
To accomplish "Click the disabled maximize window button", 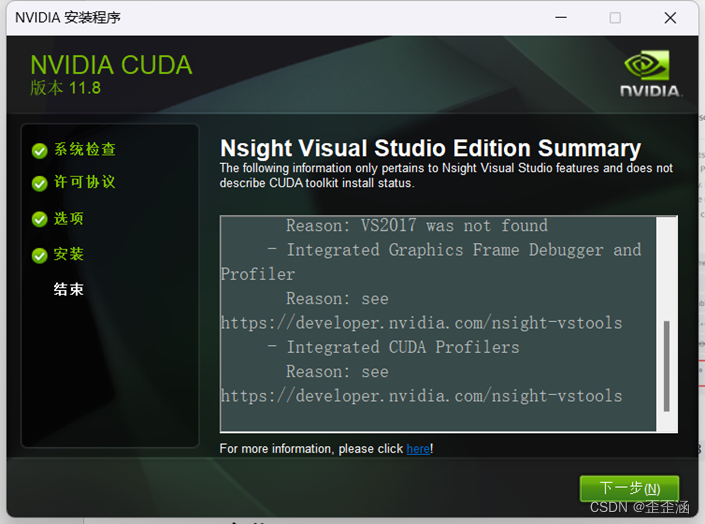I will pos(615,18).
